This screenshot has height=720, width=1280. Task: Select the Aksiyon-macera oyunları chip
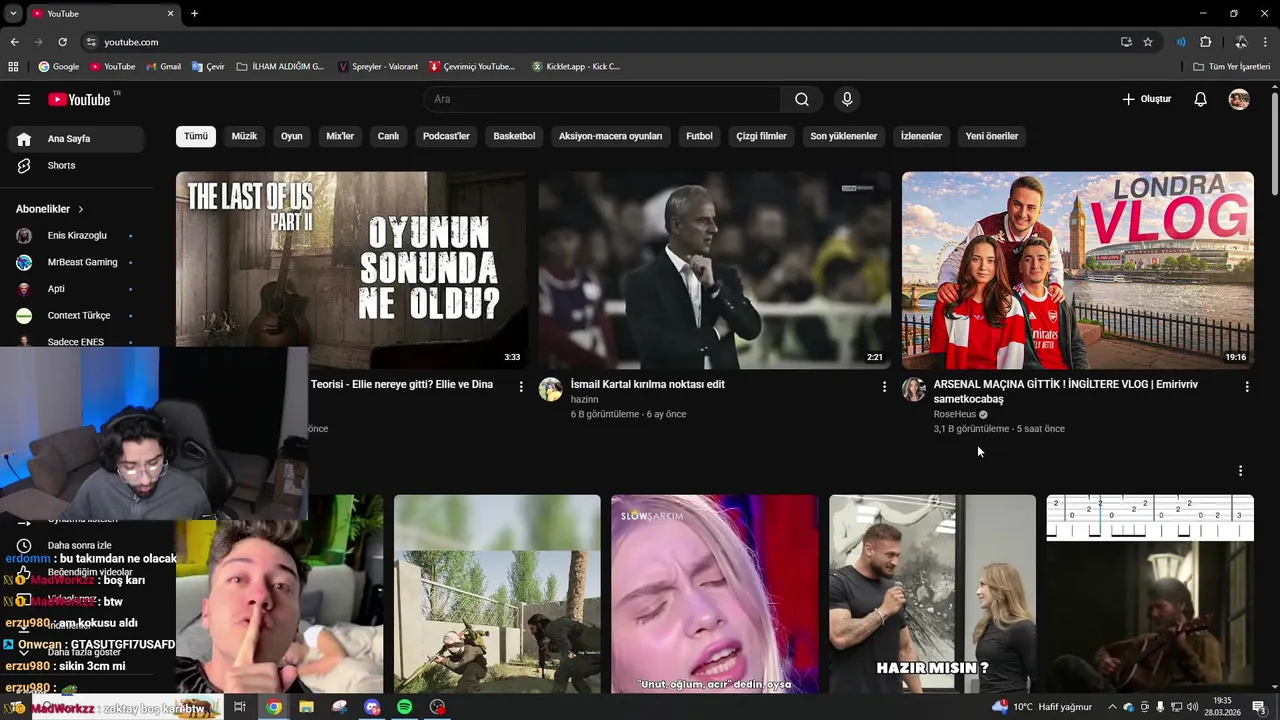[611, 136]
